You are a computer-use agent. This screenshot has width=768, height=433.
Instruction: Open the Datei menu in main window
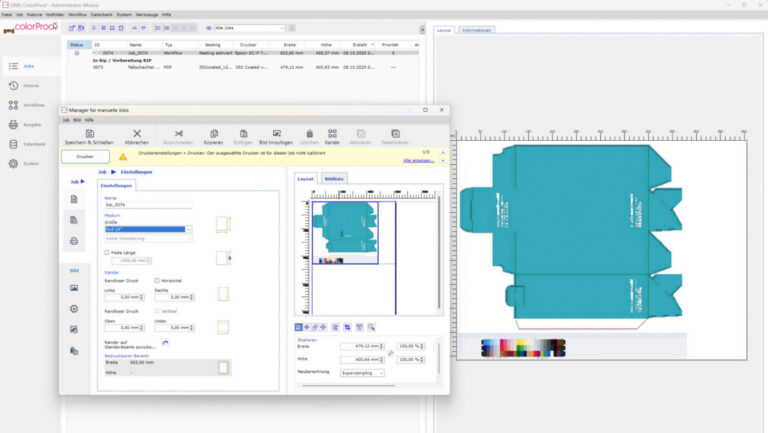(x=7, y=15)
